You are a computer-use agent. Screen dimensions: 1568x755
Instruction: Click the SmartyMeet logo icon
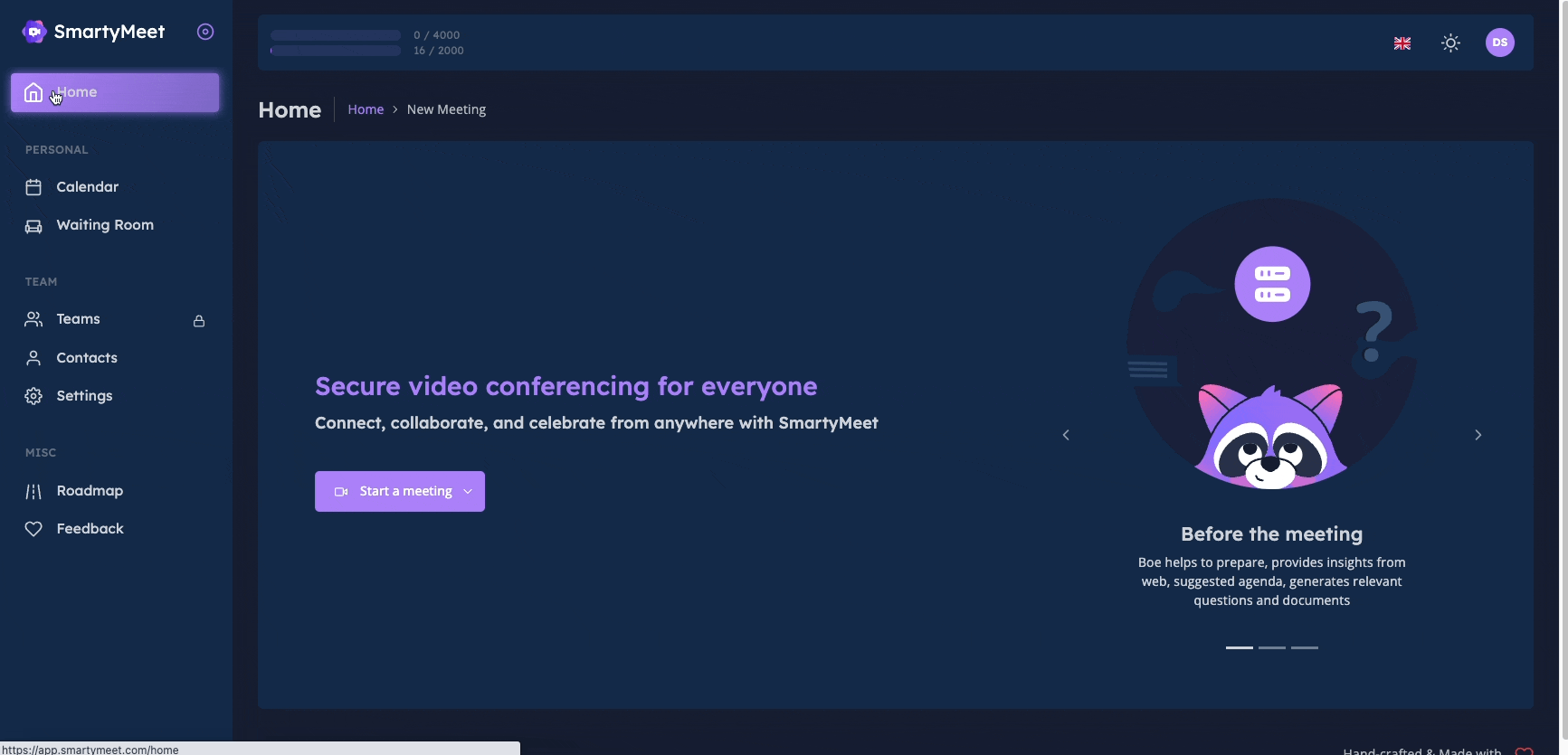pyautogui.click(x=34, y=32)
